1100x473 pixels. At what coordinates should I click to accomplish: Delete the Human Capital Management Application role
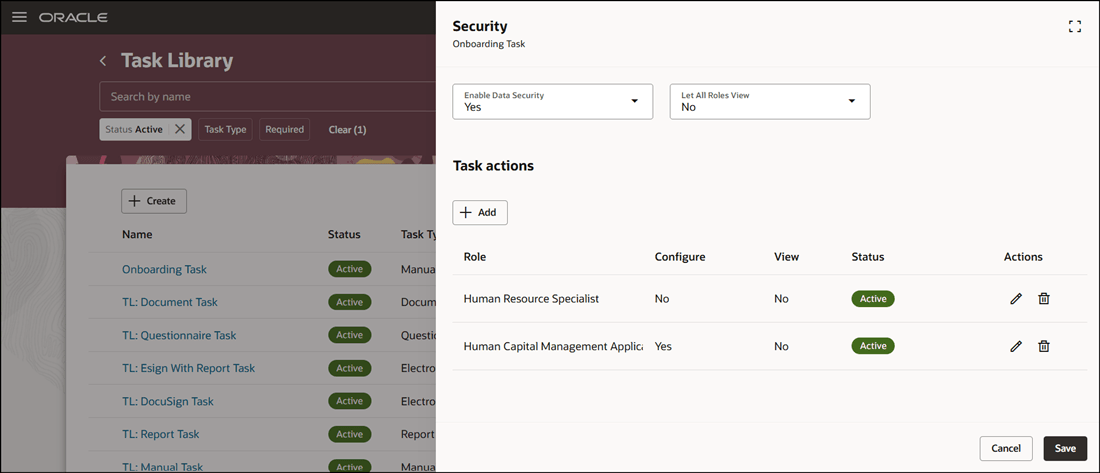click(1044, 346)
